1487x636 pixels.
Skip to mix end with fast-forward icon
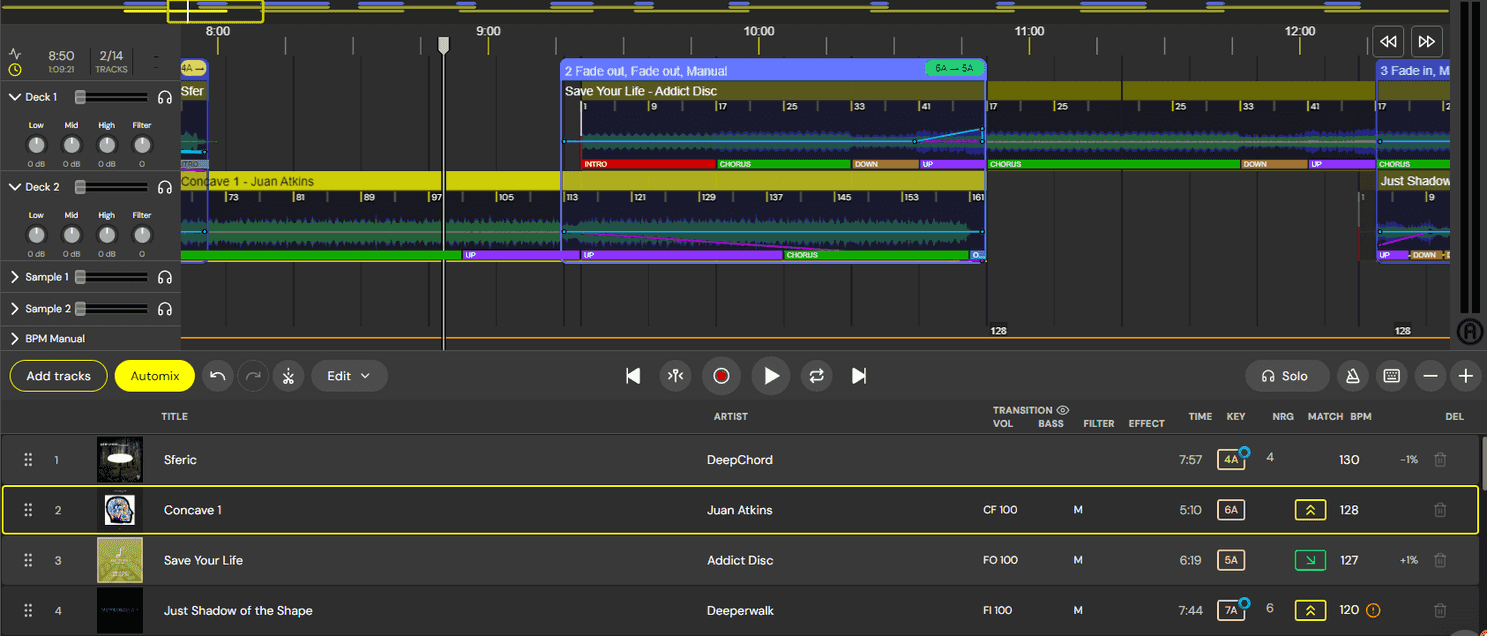pyautogui.click(x=1427, y=41)
